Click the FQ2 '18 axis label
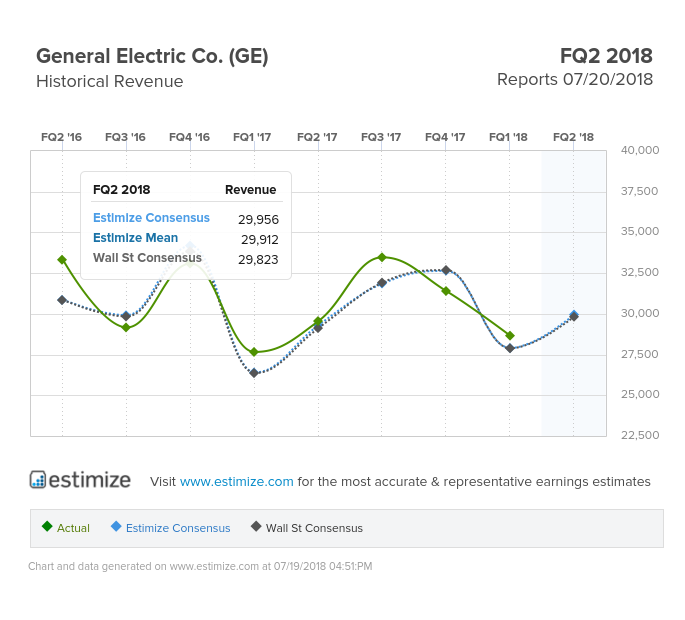 click(574, 137)
